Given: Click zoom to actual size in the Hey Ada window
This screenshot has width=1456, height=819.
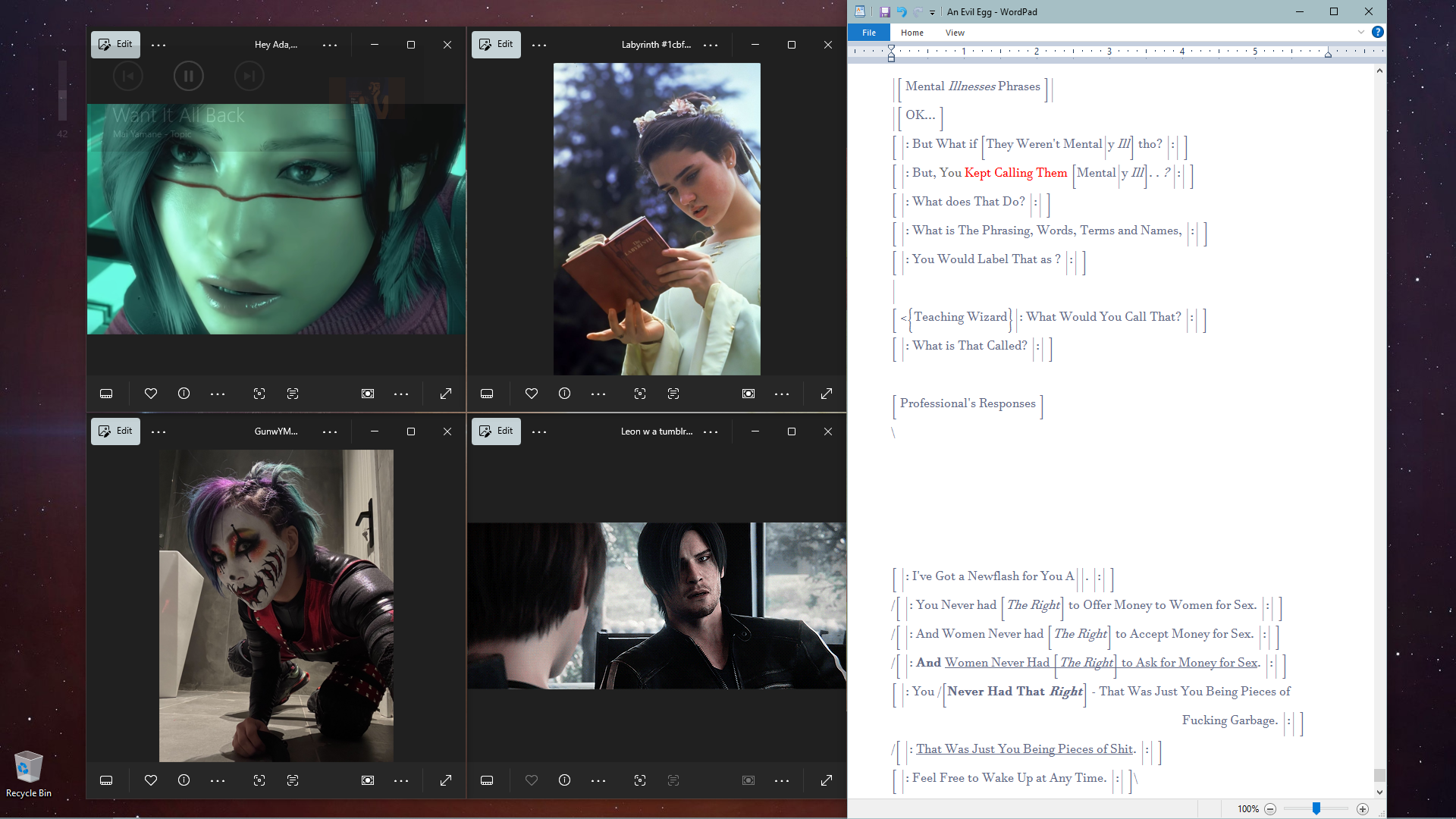Looking at the screenshot, I should [x=368, y=394].
